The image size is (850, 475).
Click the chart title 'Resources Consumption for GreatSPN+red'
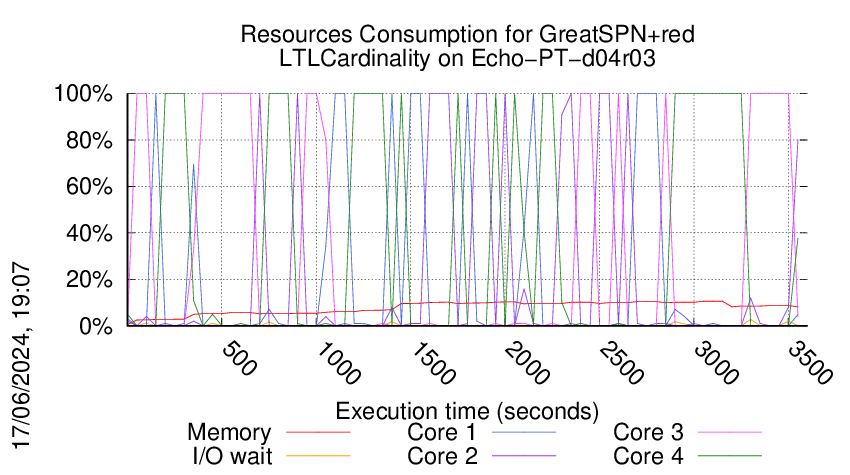point(467,35)
